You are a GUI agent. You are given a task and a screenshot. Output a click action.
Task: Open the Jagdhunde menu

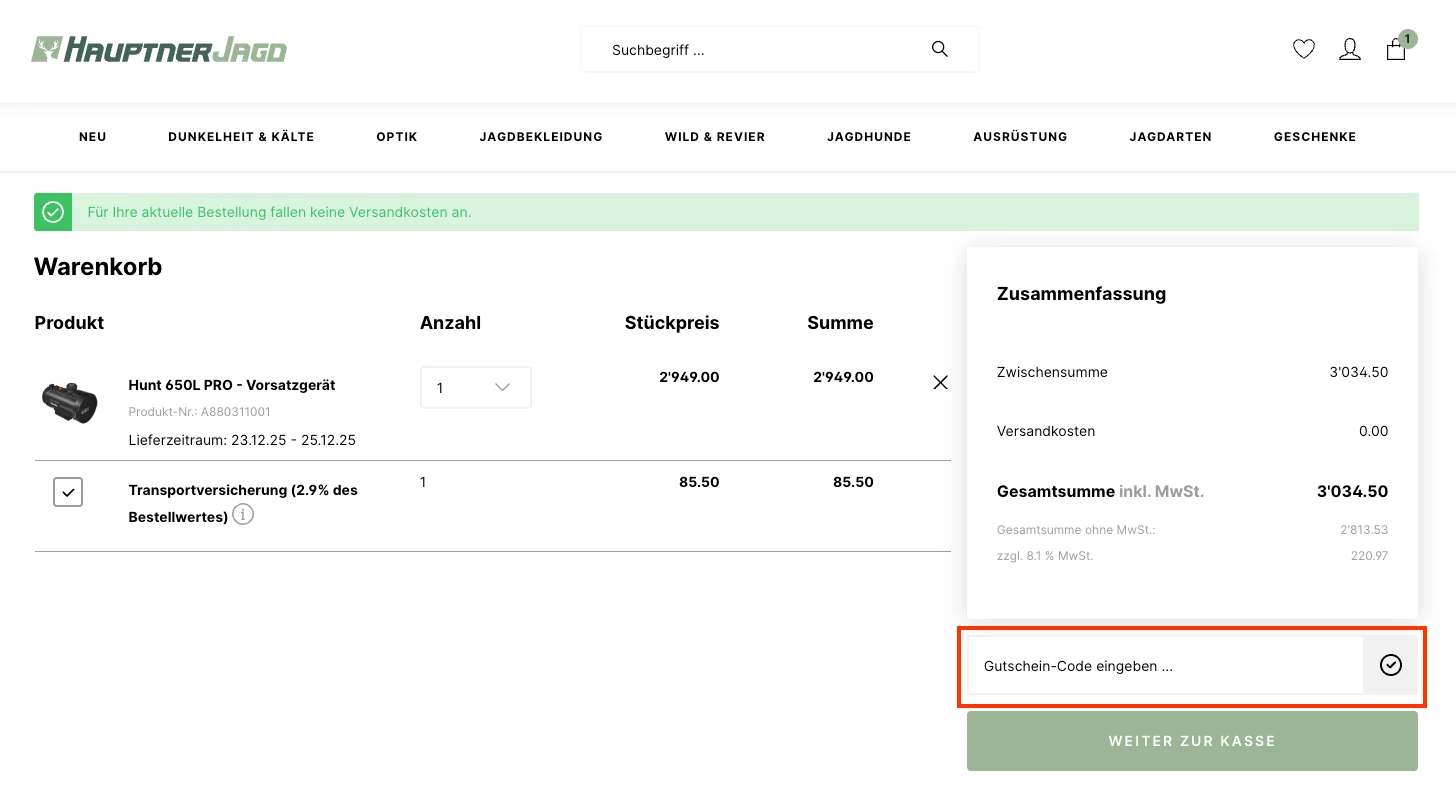[869, 137]
